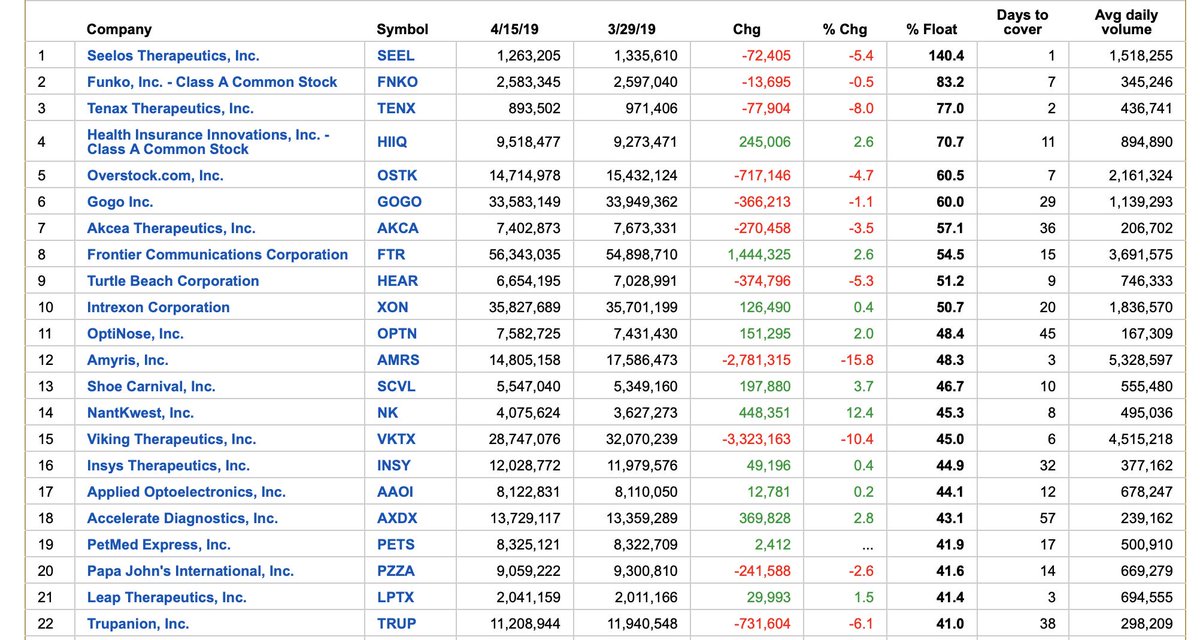Select the Symbol column header
The image size is (1200, 640).
402,30
